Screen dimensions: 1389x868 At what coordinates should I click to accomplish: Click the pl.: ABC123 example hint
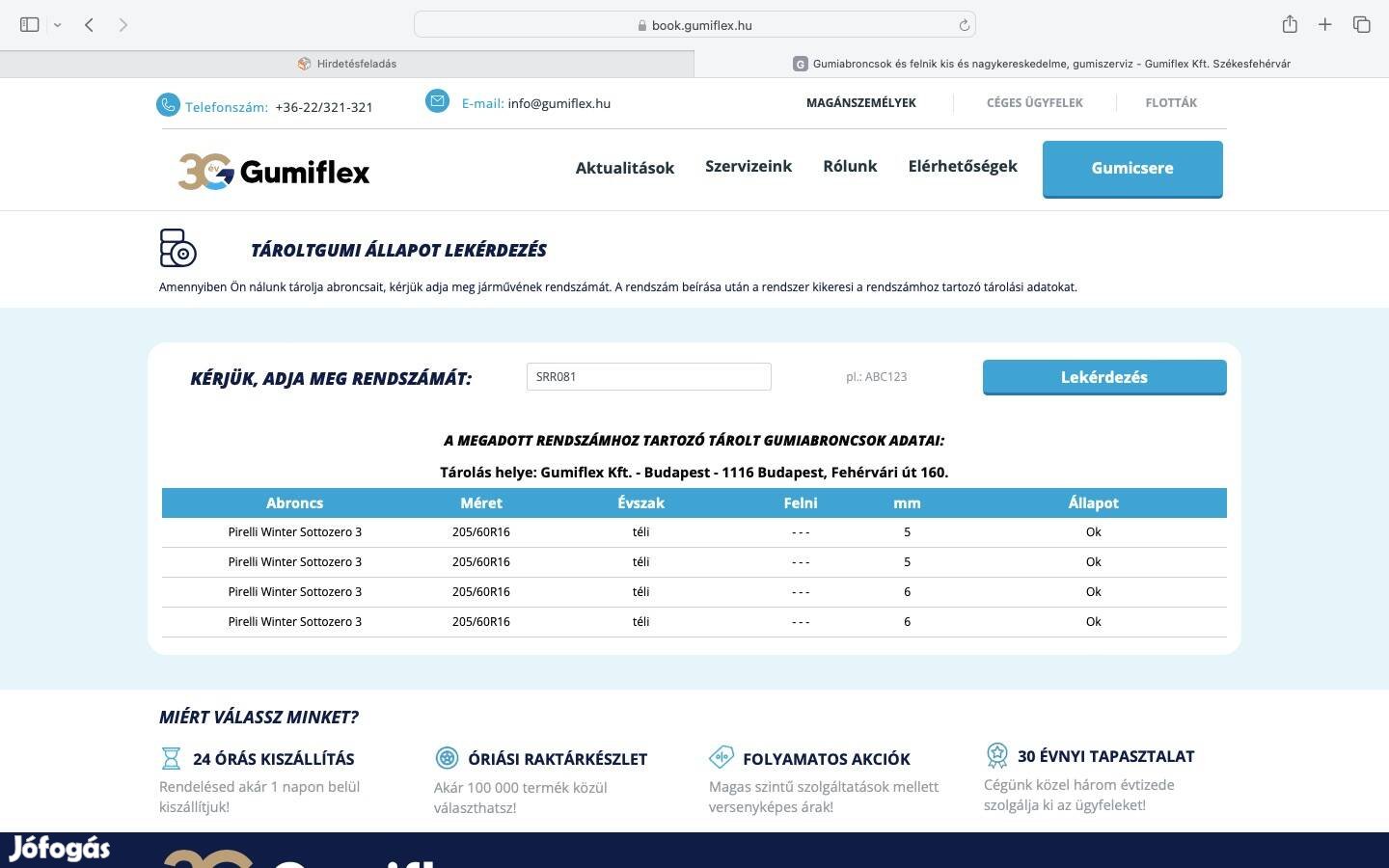[877, 377]
